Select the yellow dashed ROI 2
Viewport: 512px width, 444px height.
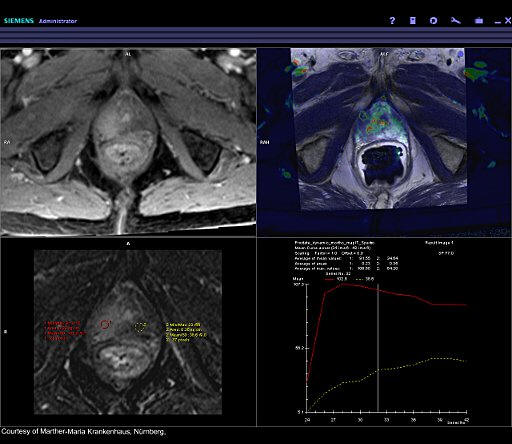tap(140, 327)
